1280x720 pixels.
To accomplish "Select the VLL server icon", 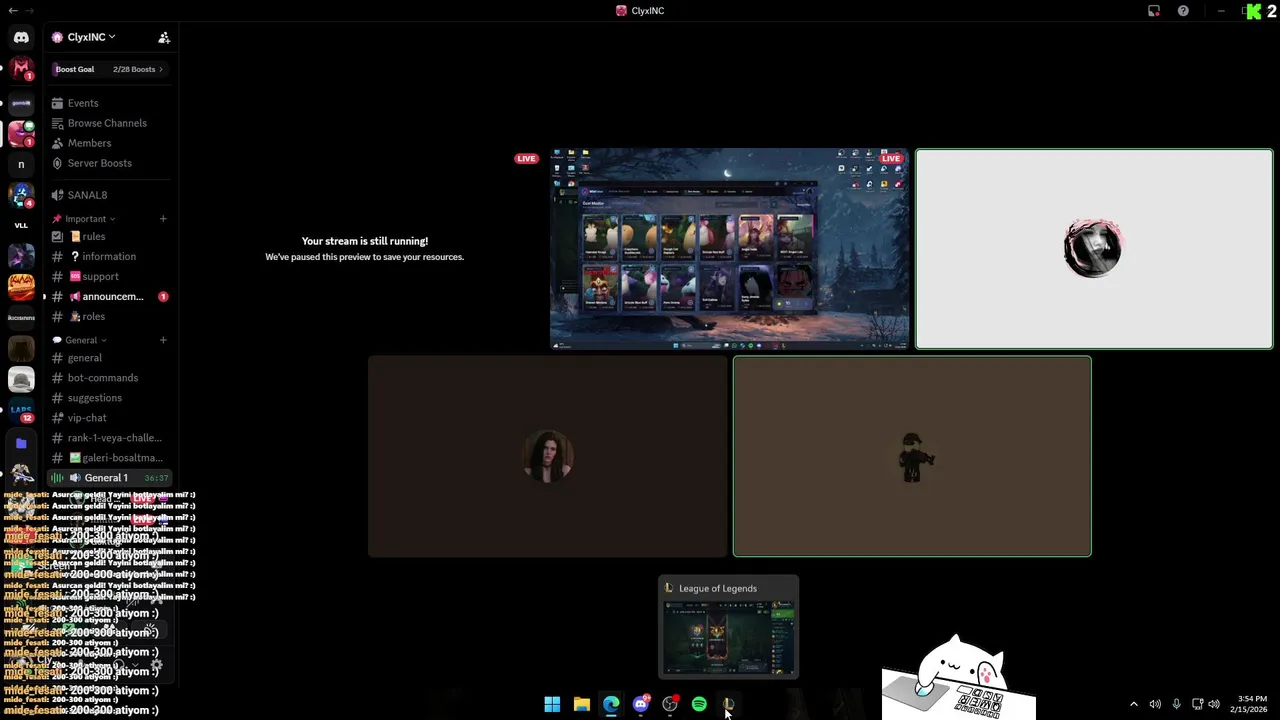I will pos(21,226).
